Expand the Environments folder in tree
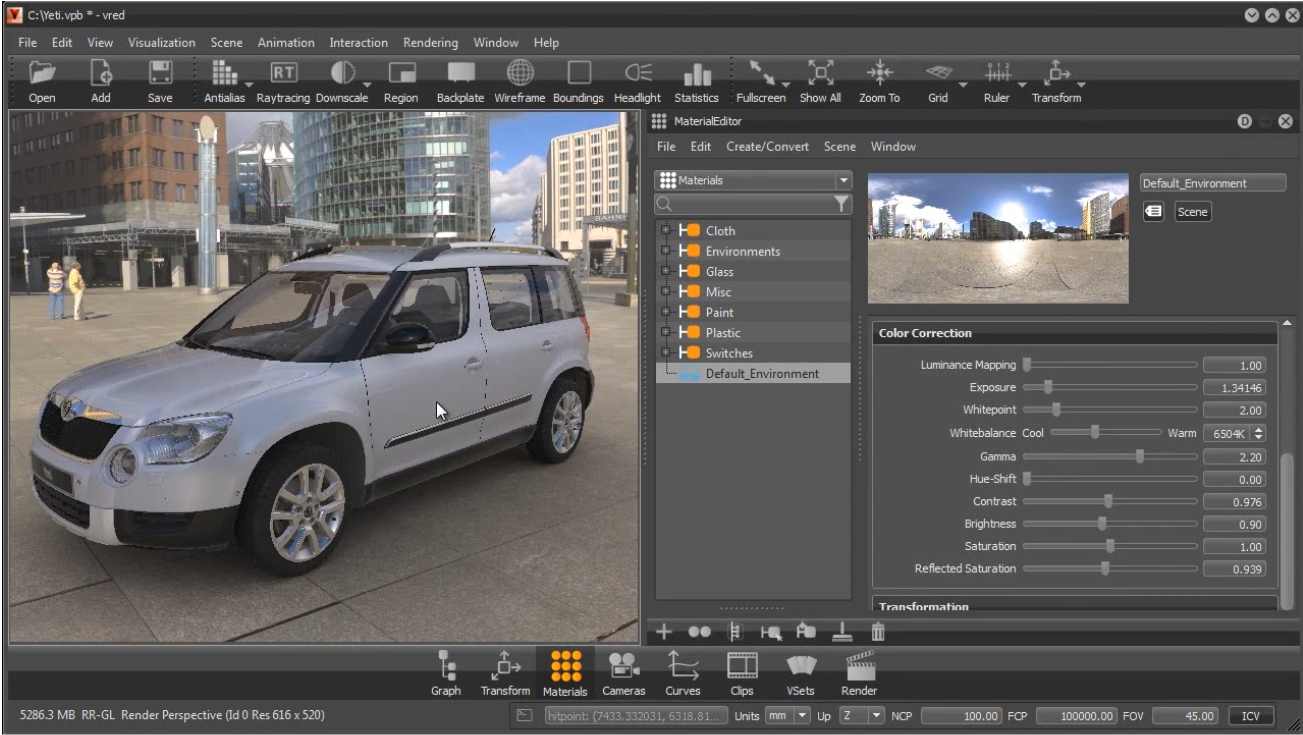 point(664,251)
